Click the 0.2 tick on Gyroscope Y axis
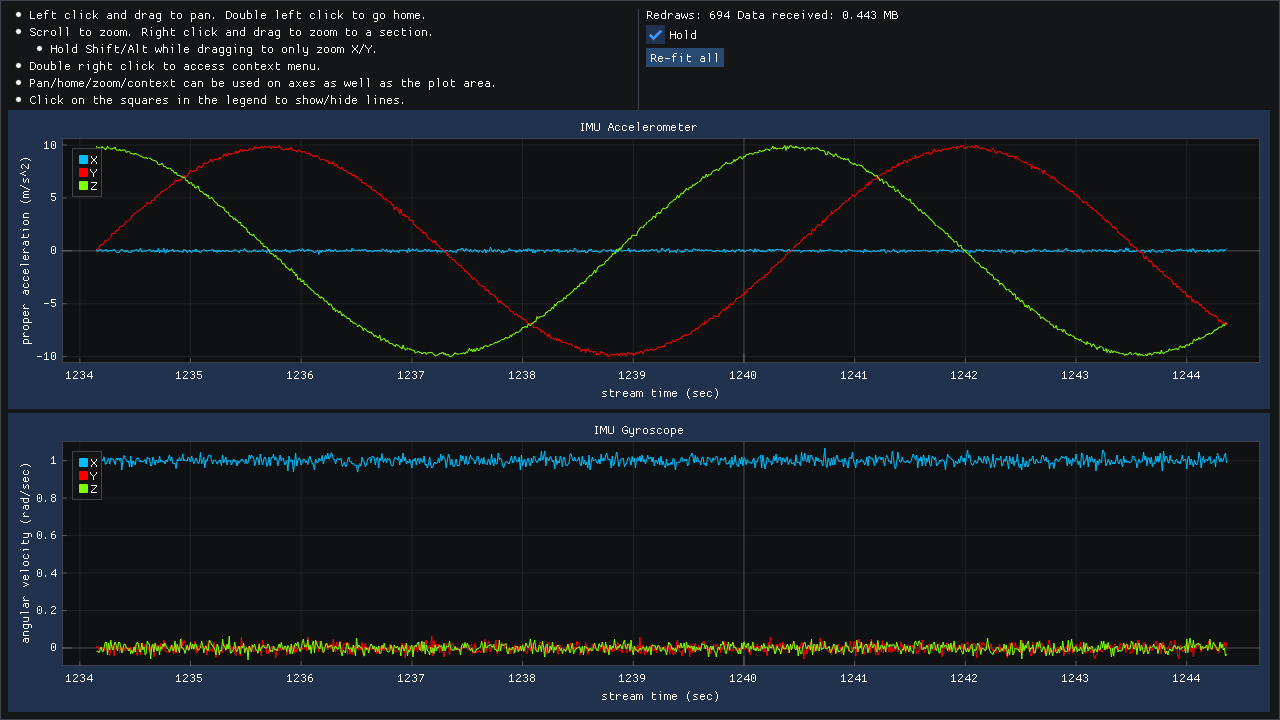The height and width of the screenshot is (720, 1280). tap(48, 610)
